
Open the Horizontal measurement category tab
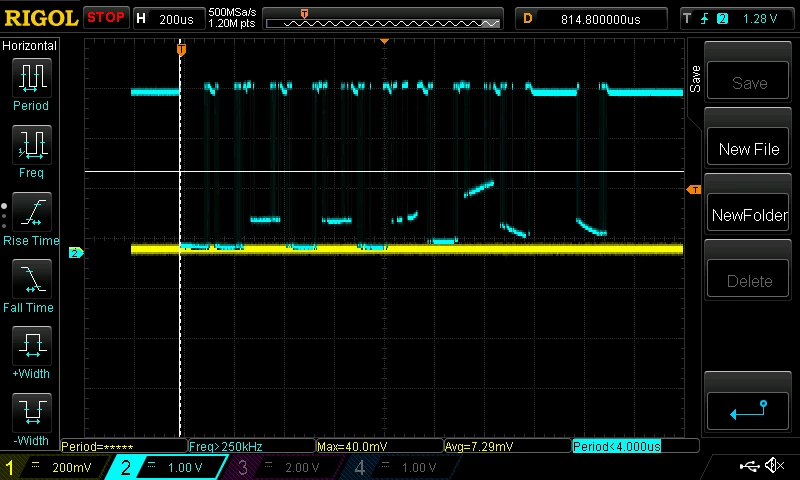coord(29,46)
